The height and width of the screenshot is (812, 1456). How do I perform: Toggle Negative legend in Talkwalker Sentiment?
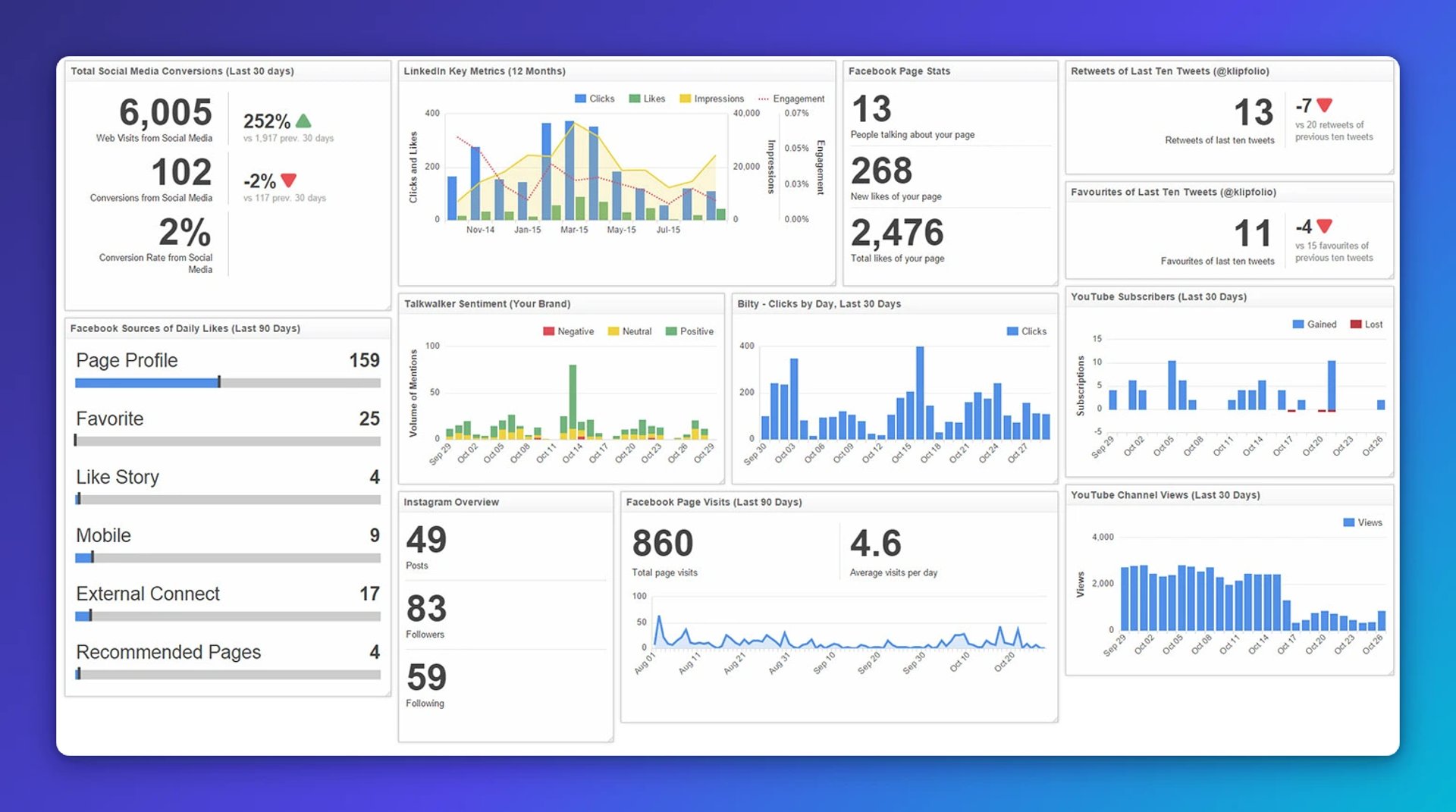(569, 331)
